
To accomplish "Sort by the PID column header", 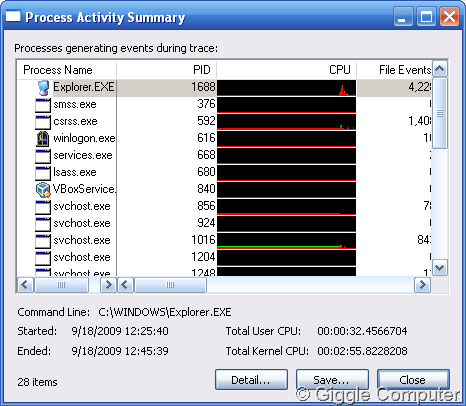I will 167,70.
